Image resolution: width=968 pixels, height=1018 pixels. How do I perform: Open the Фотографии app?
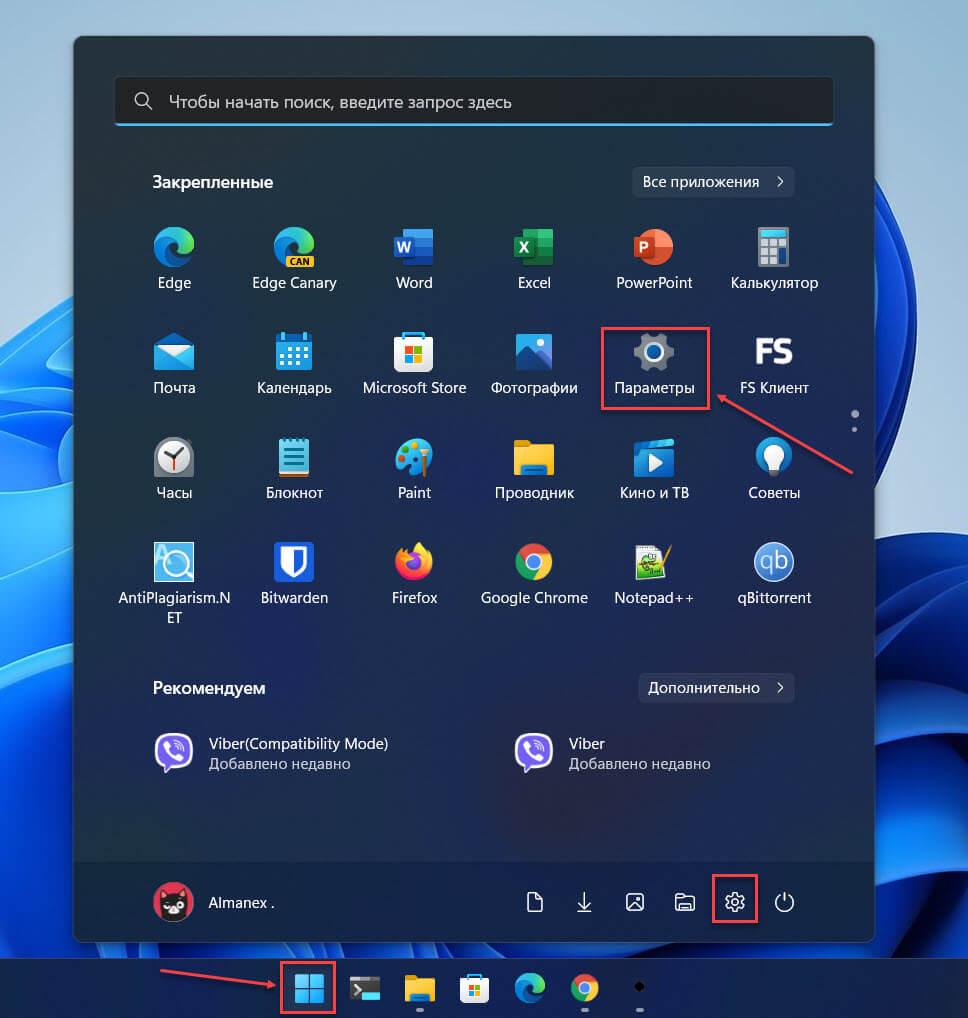click(x=534, y=363)
